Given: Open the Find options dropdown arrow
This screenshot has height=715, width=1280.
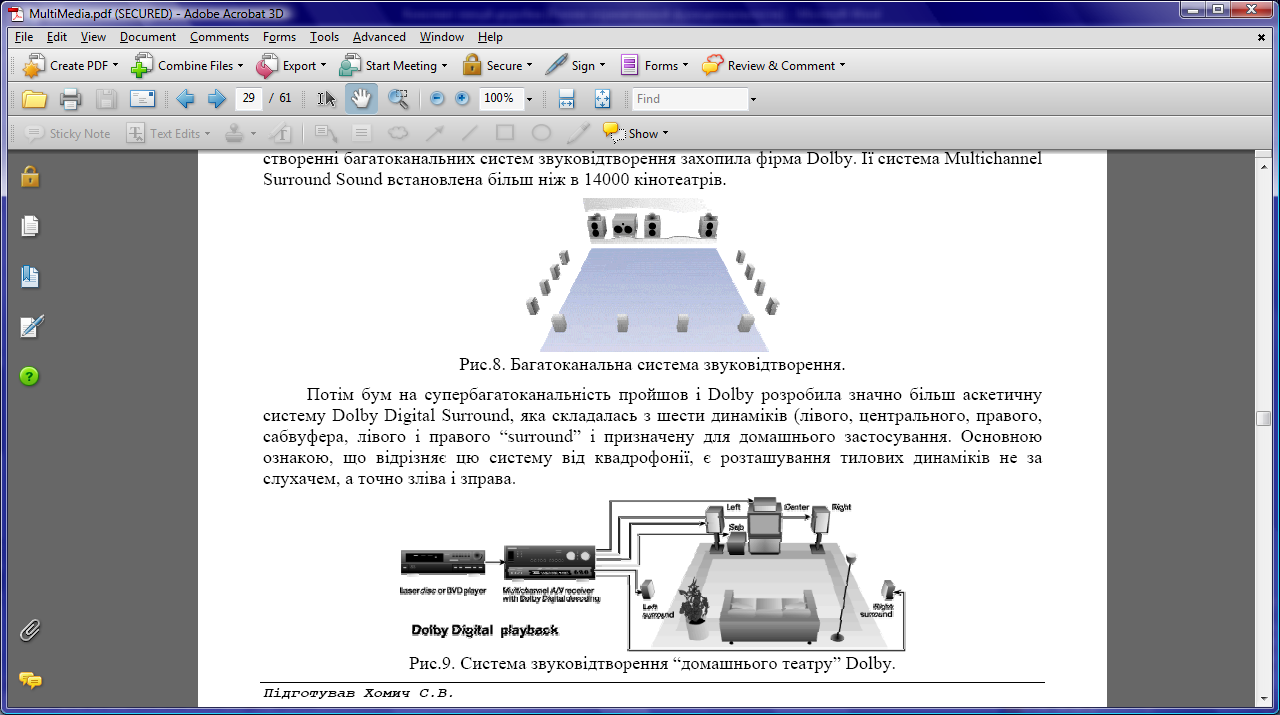Looking at the screenshot, I should pyautogui.click(x=753, y=99).
